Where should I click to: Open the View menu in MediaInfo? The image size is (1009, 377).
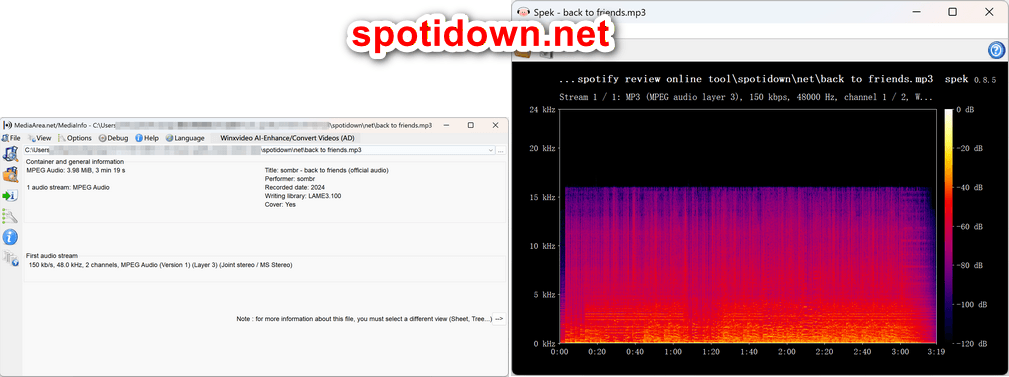pos(39,138)
